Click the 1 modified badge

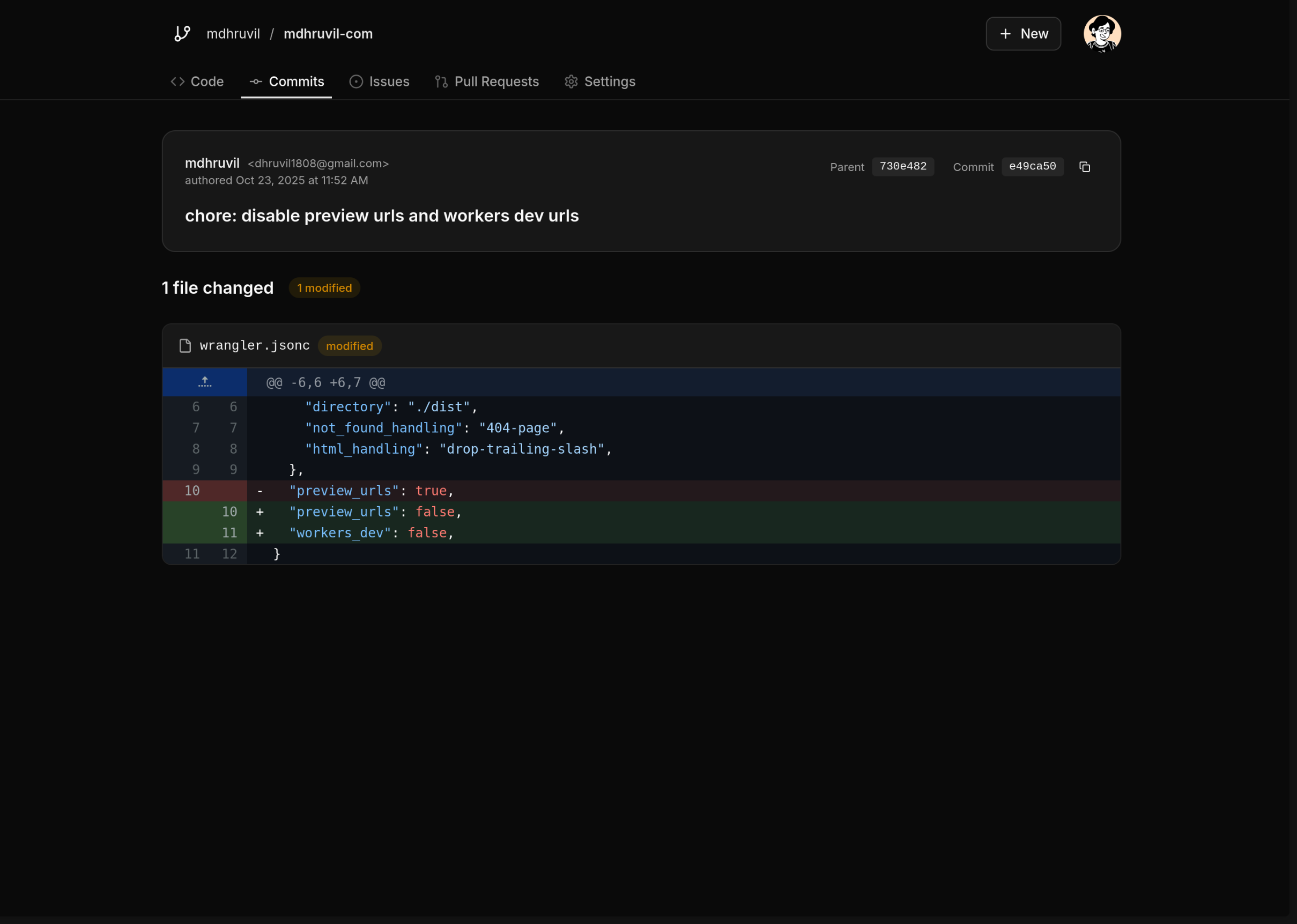tap(324, 288)
